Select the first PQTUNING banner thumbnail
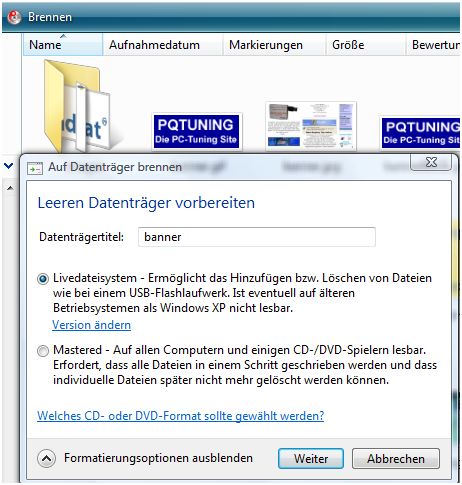This screenshot has width=462, height=485. [197, 131]
